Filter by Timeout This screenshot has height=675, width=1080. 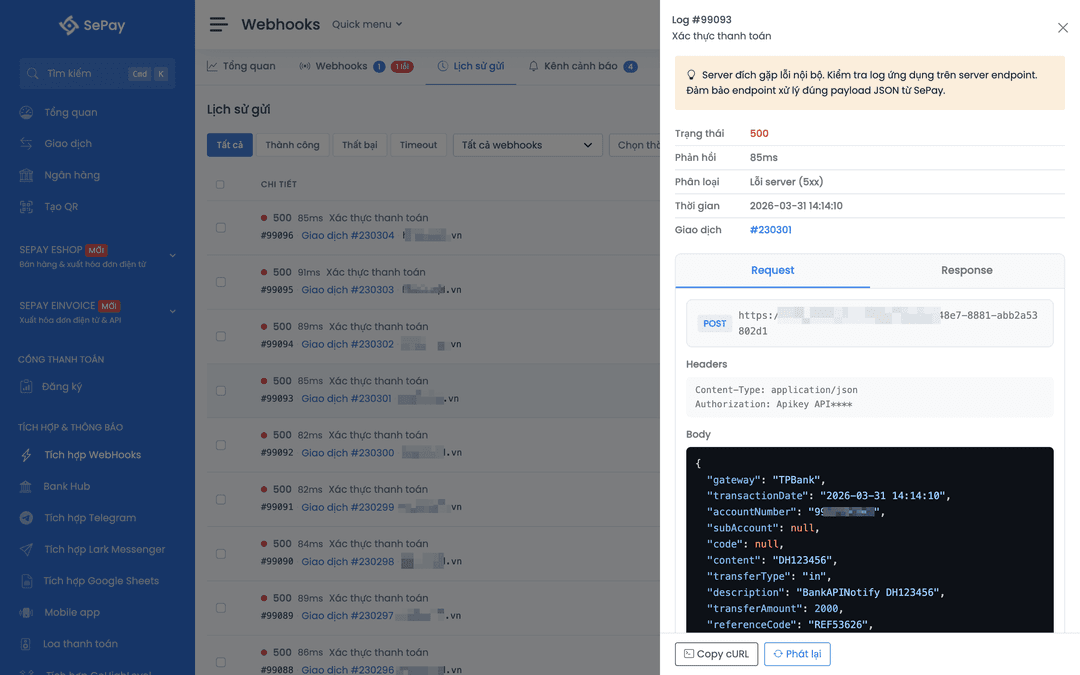(x=418, y=145)
